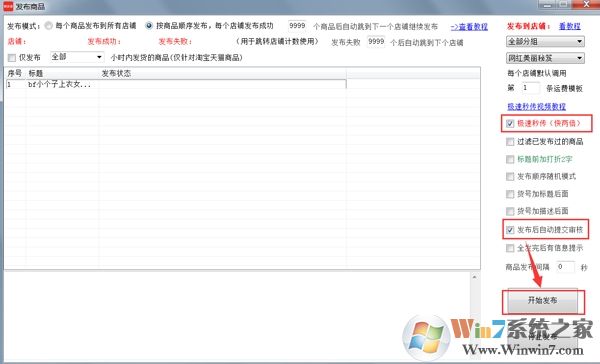Screen dimensions: 600x364
Task: Check 货号加标题后面 box
Action: 510,194
